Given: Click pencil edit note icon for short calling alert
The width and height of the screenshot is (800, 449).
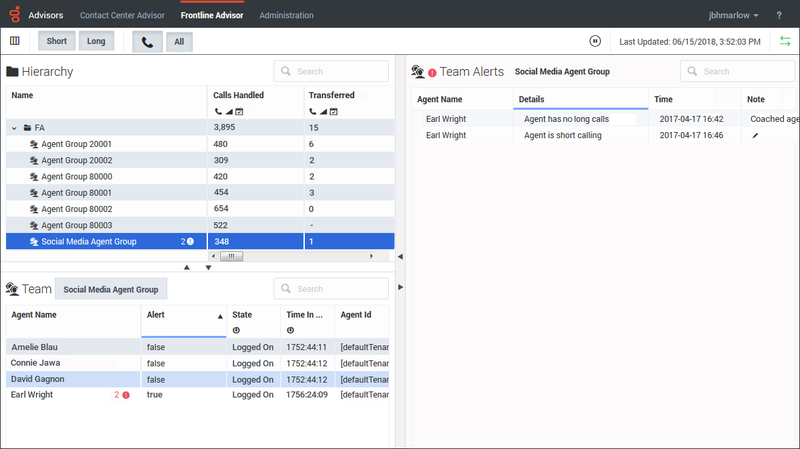Looking at the screenshot, I should tap(755, 135).
